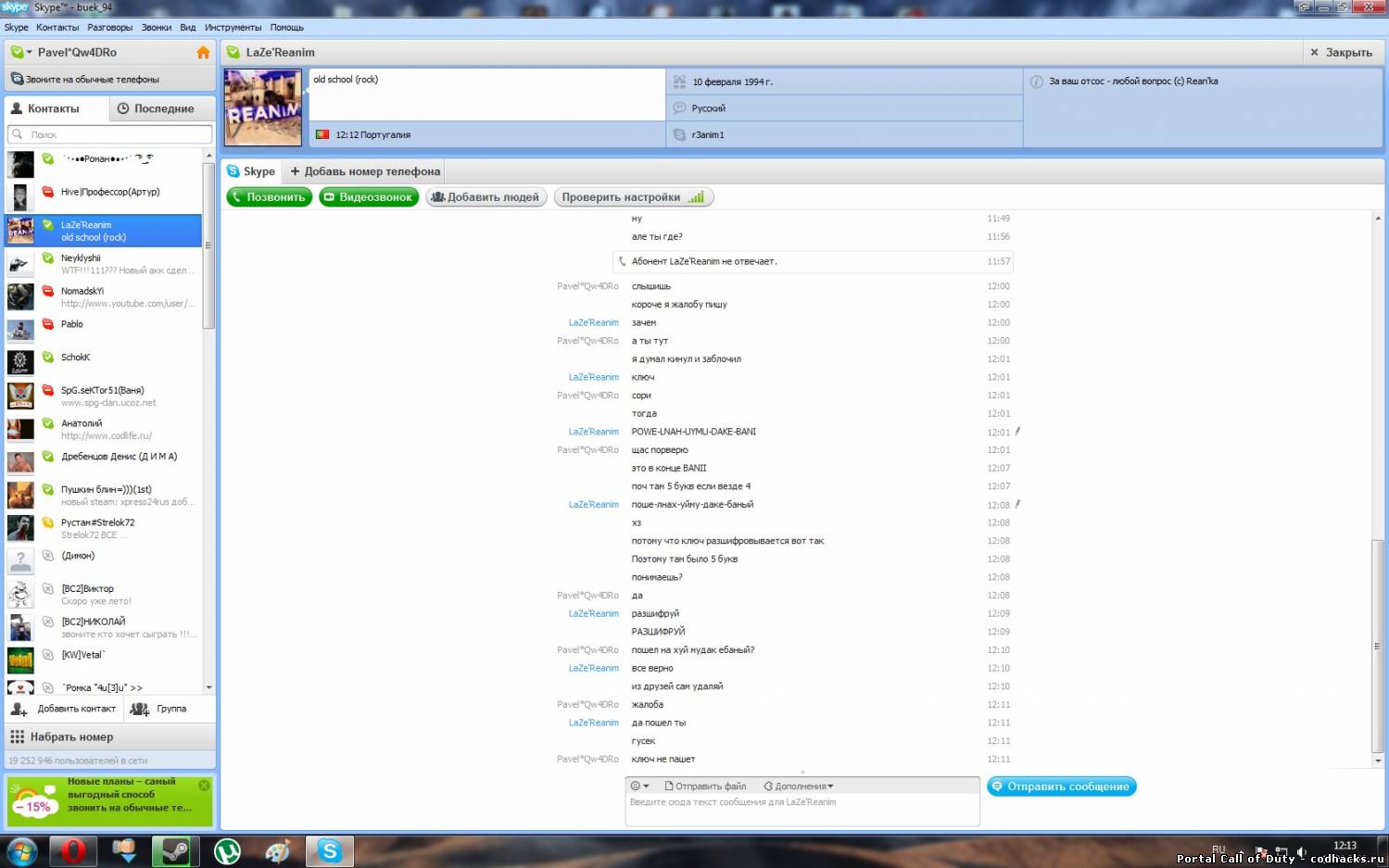The image size is (1389, 868).
Task: Open the Дополнения dropdown
Action: [x=799, y=786]
